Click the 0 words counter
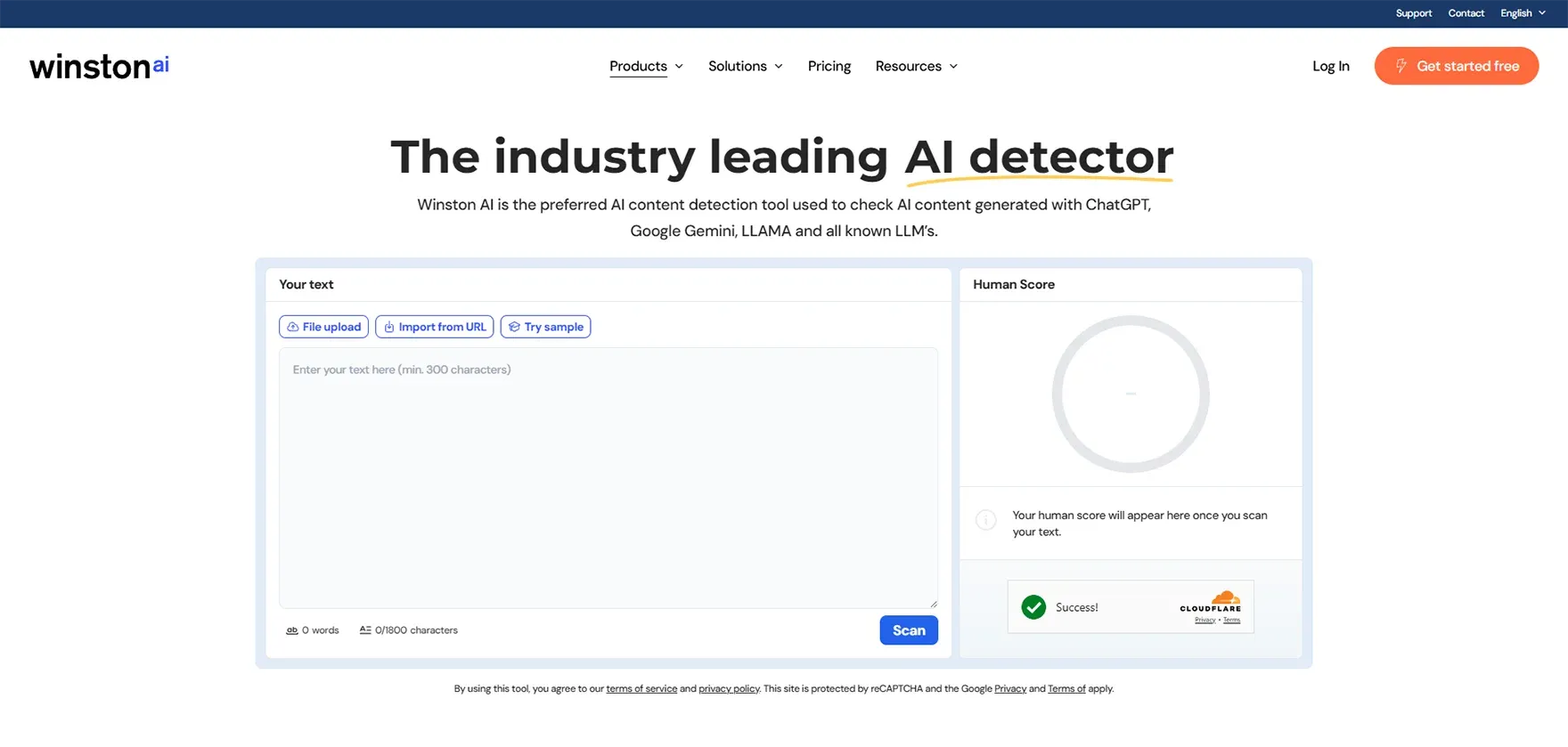The image size is (1568, 747). coord(313,630)
